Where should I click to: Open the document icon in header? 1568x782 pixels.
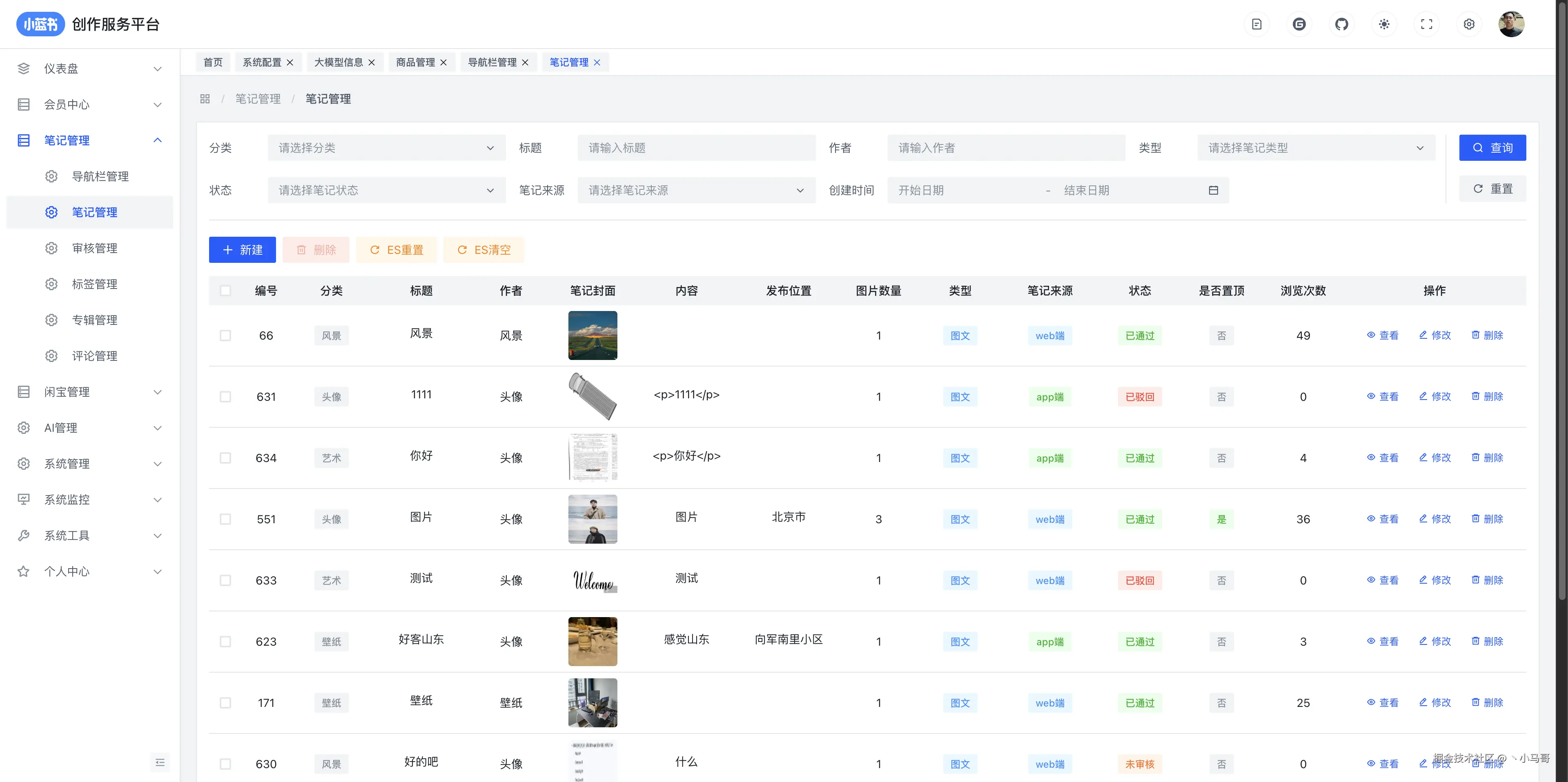click(x=1257, y=24)
